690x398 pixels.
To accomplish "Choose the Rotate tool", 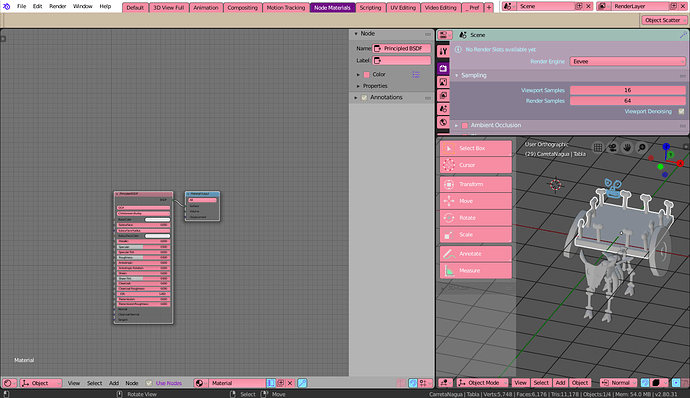I will 476,218.
